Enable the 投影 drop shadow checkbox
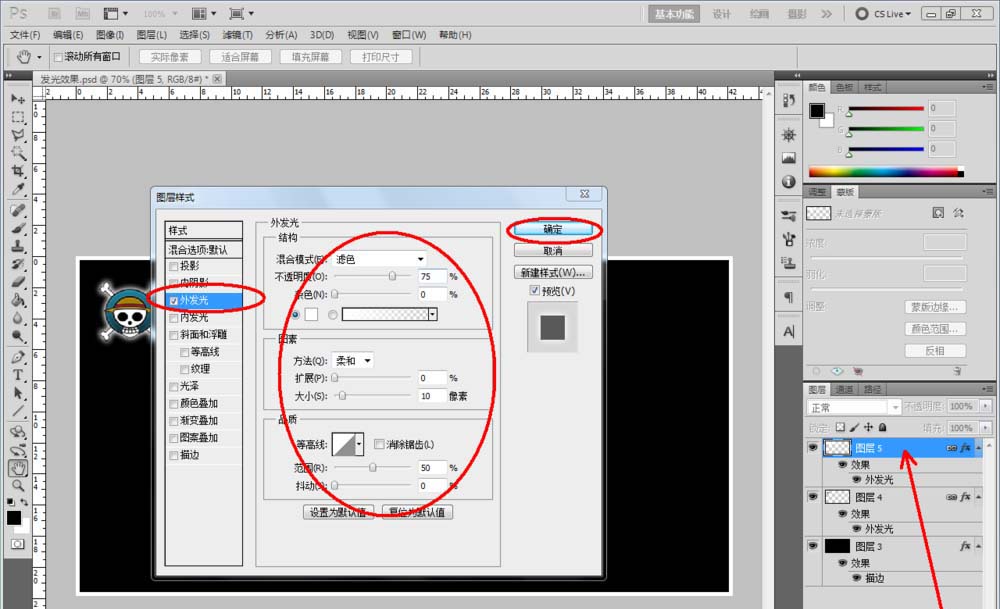This screenshot has height=609, width=1000. point(173,267)
